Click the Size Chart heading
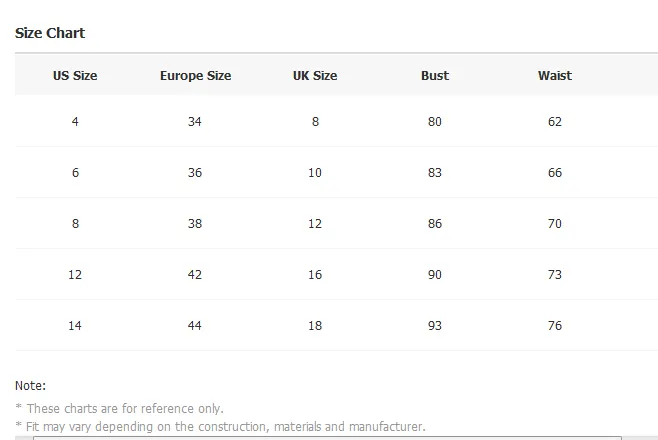The width and height of the screenshot is (658, 440). pyautogui.click(x=50, y=33)
